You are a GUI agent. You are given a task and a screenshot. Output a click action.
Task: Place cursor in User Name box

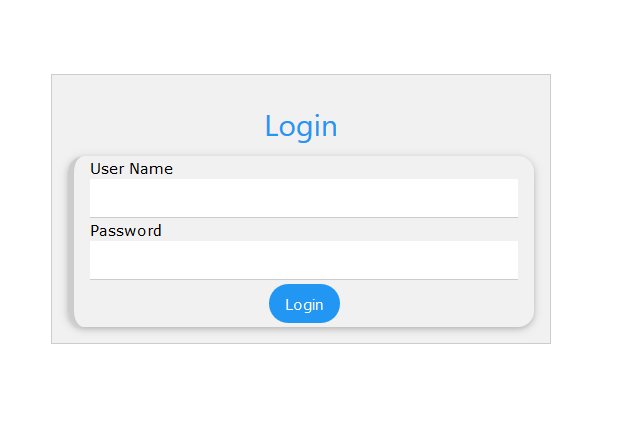[303, 197]
